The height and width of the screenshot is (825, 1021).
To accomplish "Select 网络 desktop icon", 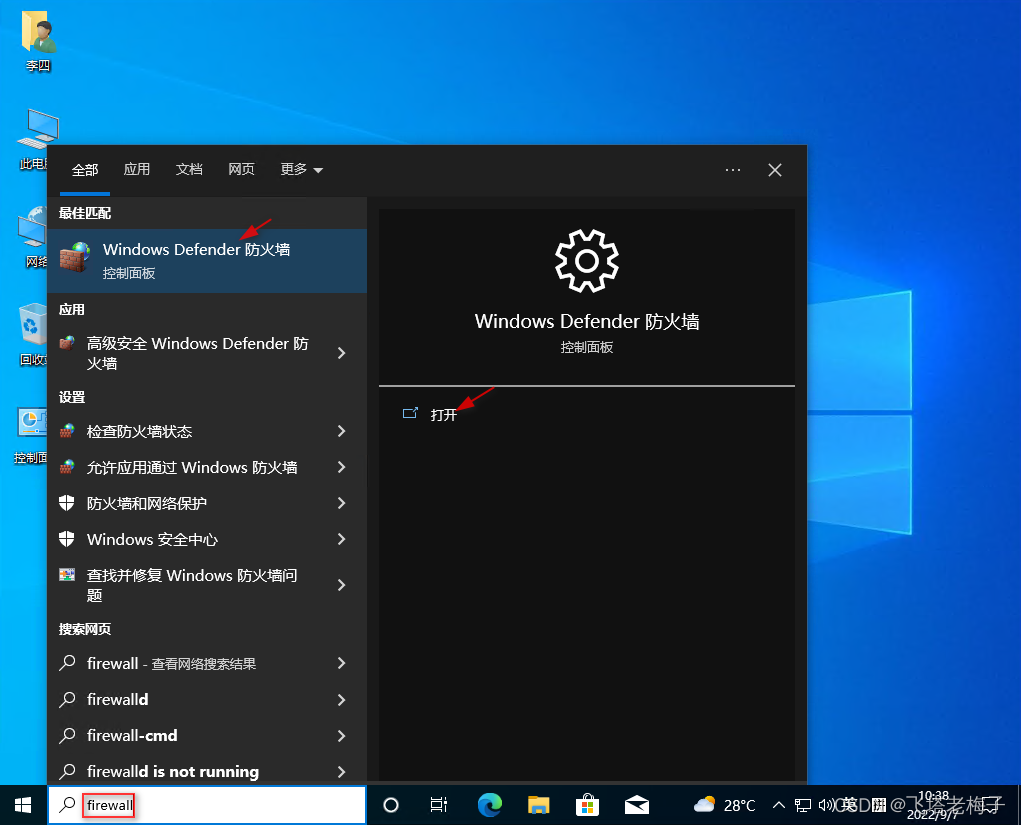I will click(33, 237).
